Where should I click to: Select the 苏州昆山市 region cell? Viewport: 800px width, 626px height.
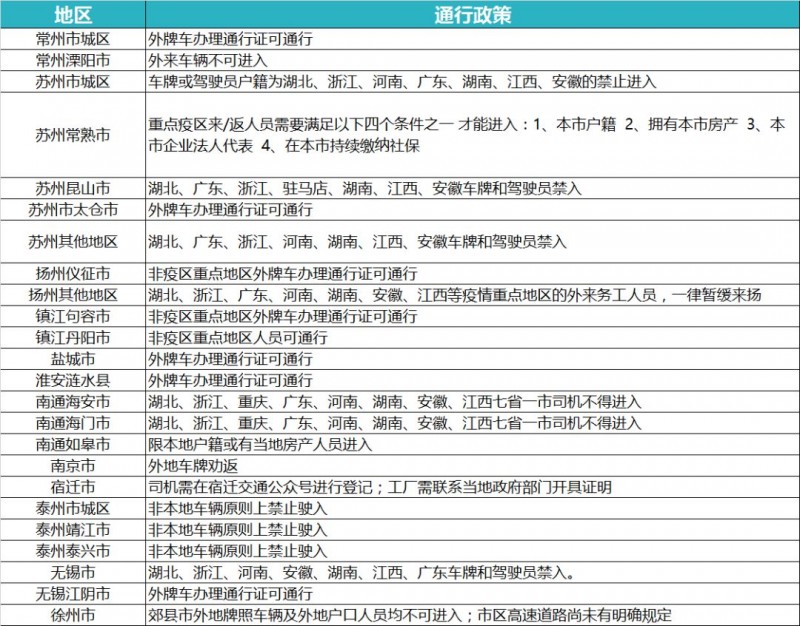point(73,189)
